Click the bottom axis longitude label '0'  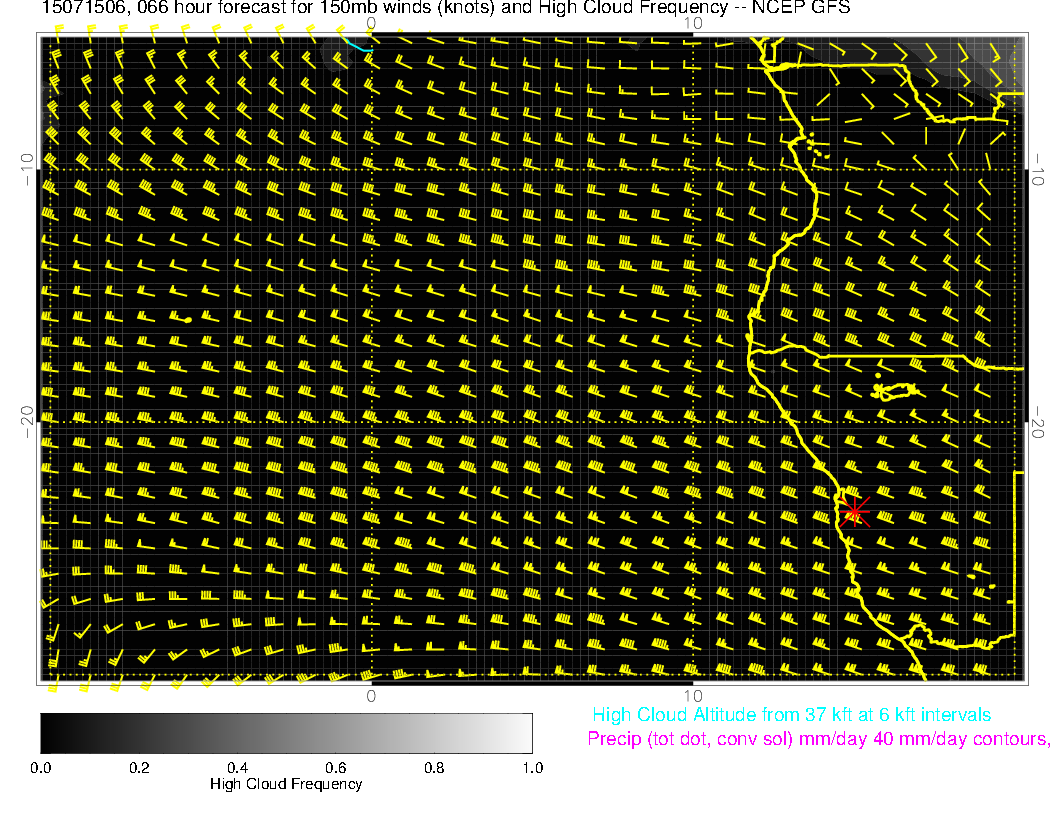tap(370, 695)
